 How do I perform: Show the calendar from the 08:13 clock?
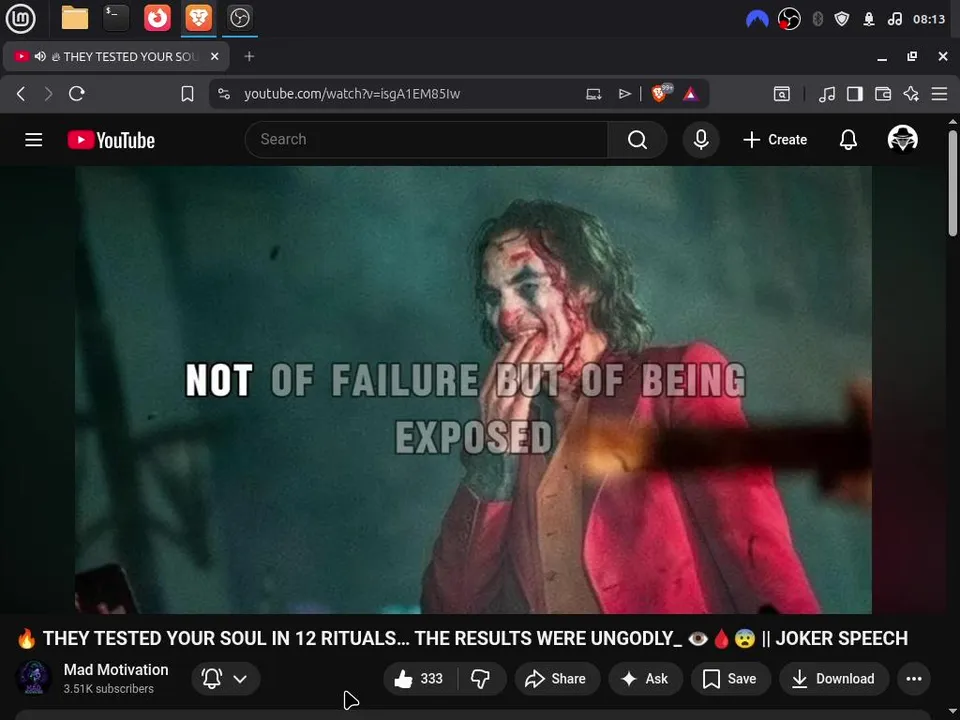(x=929, y=20)
